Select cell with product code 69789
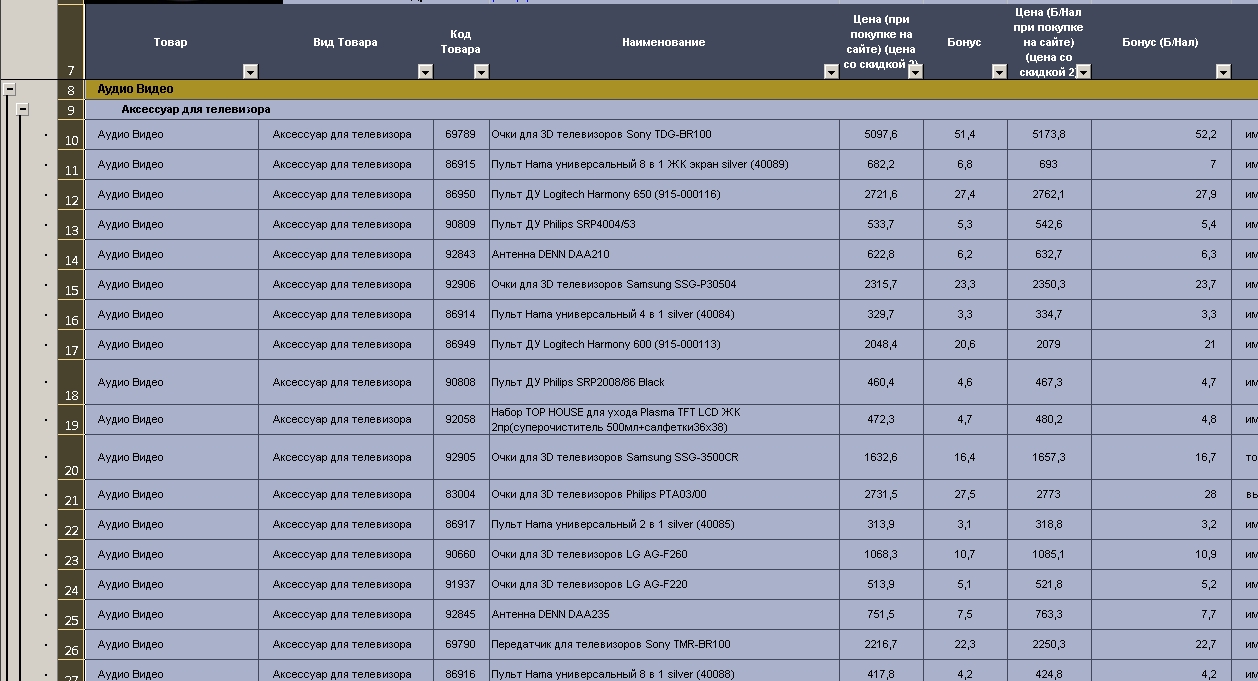This screenshot has height=681, width=1258. (461, 135)
